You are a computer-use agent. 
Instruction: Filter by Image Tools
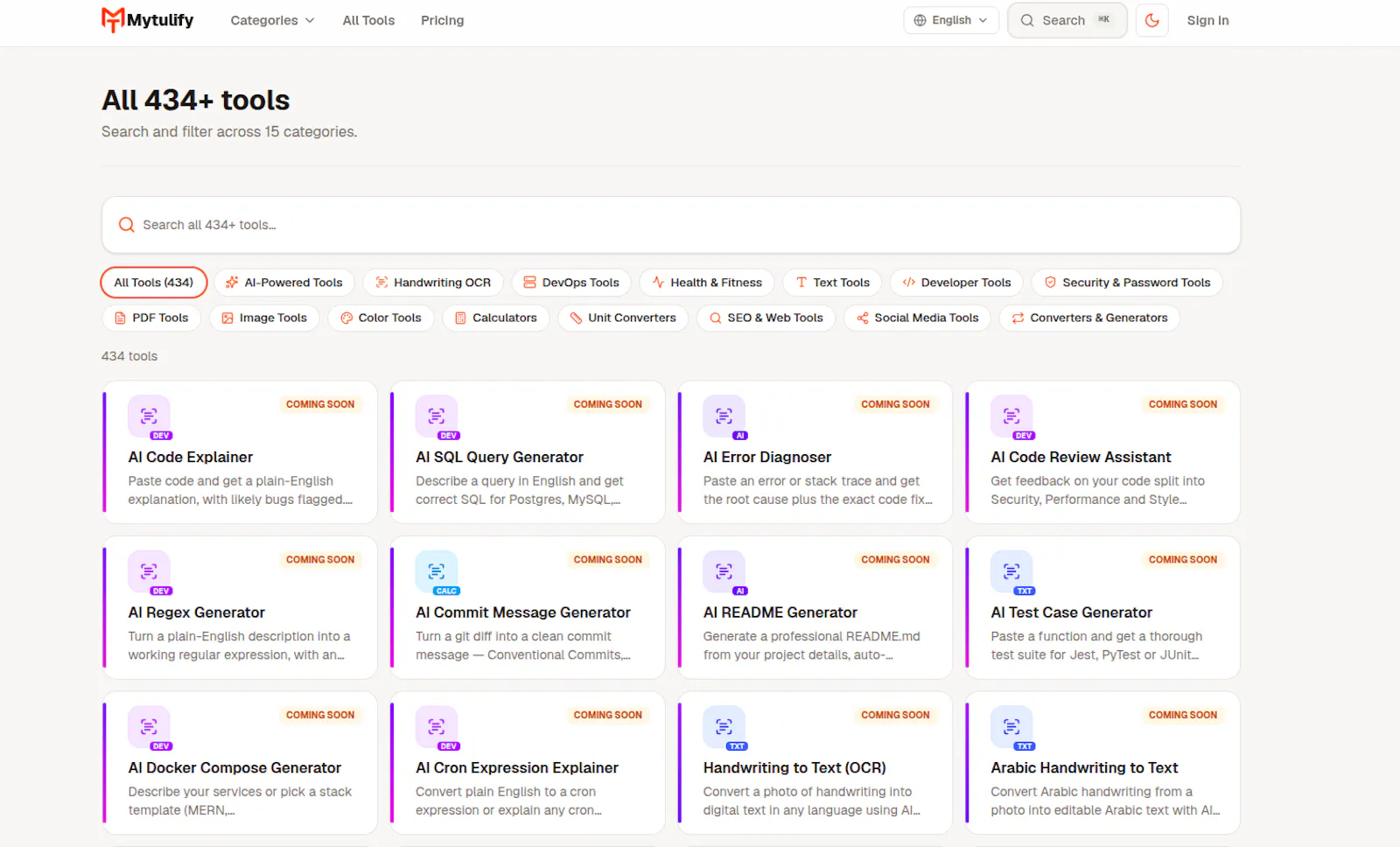(264, 318)
